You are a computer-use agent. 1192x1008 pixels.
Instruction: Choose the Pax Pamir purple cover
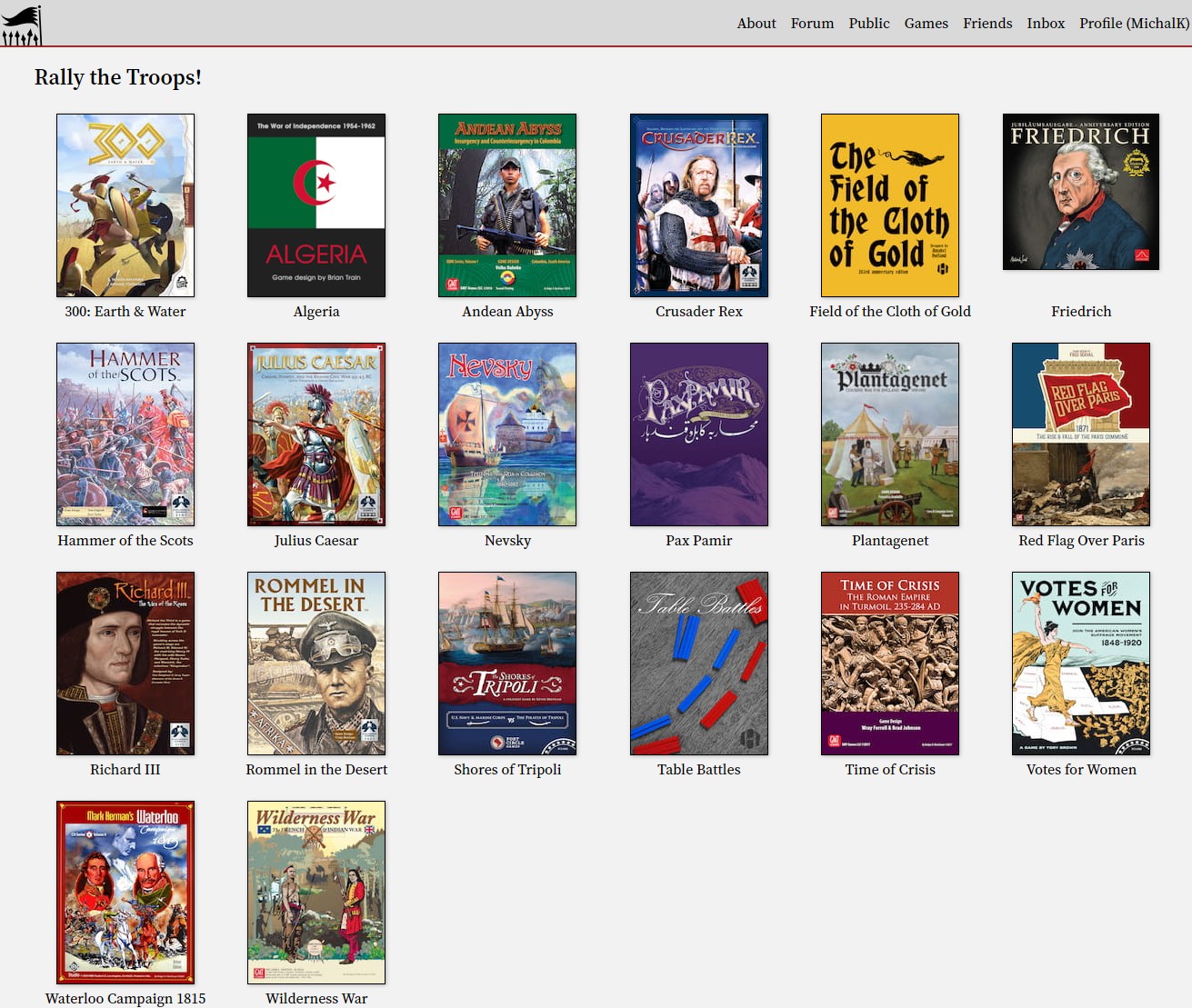click(698, 434)
